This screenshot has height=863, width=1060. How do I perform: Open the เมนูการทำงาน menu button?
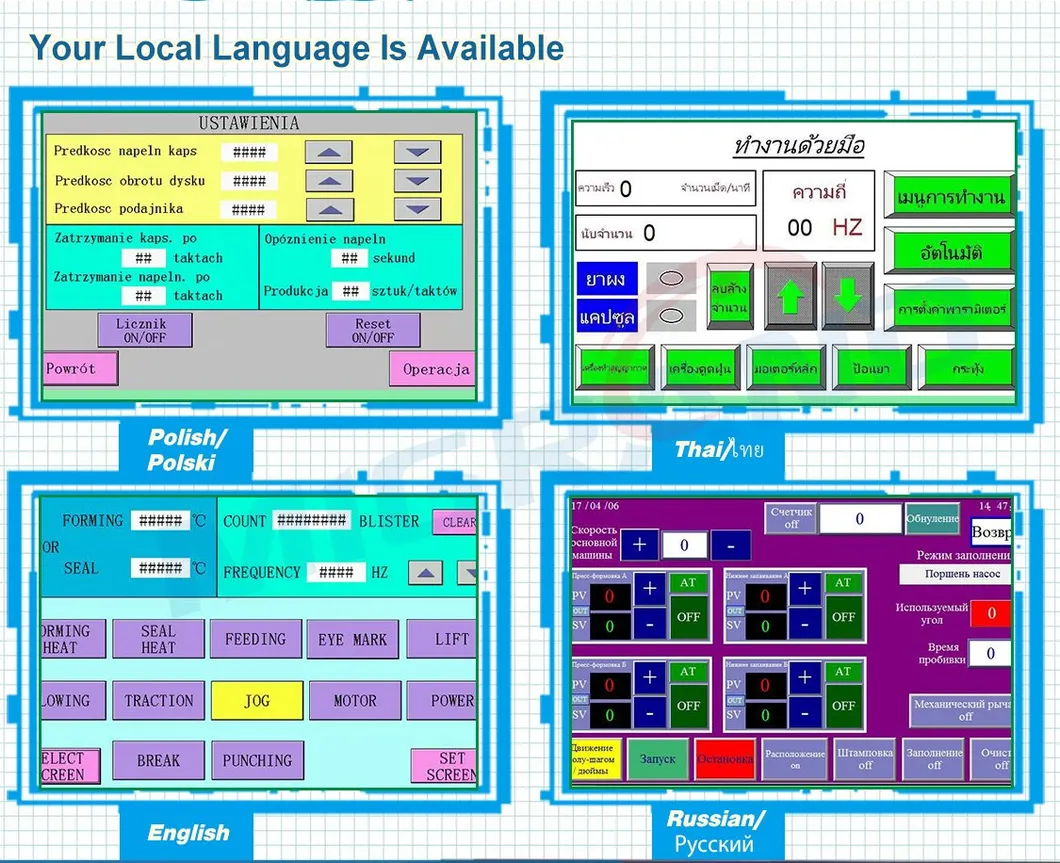coord(949,198)
